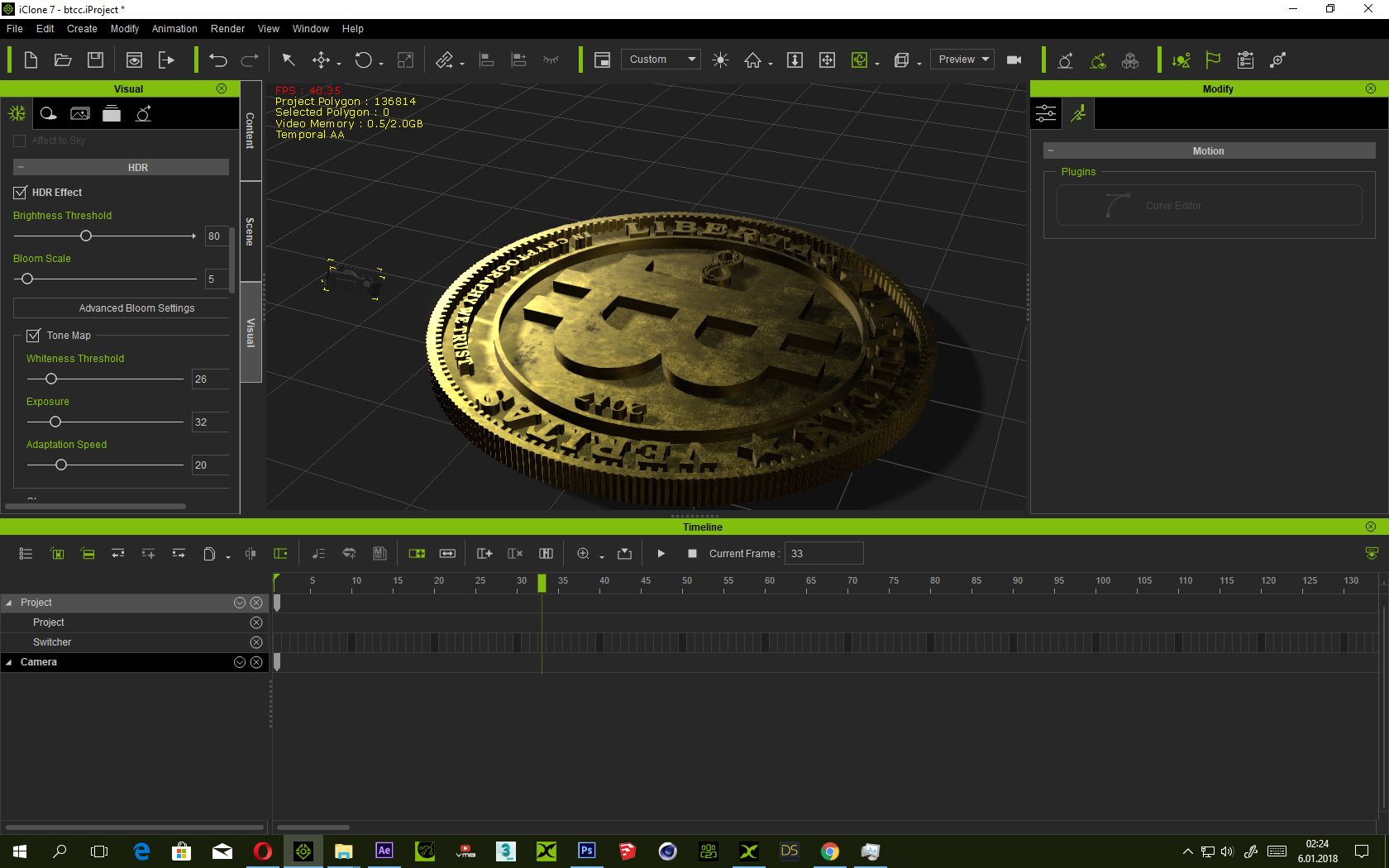Stop the timeline playback
Viewport: 1389px width, 868px height.
pyautogui.click(x=692, y=553)
